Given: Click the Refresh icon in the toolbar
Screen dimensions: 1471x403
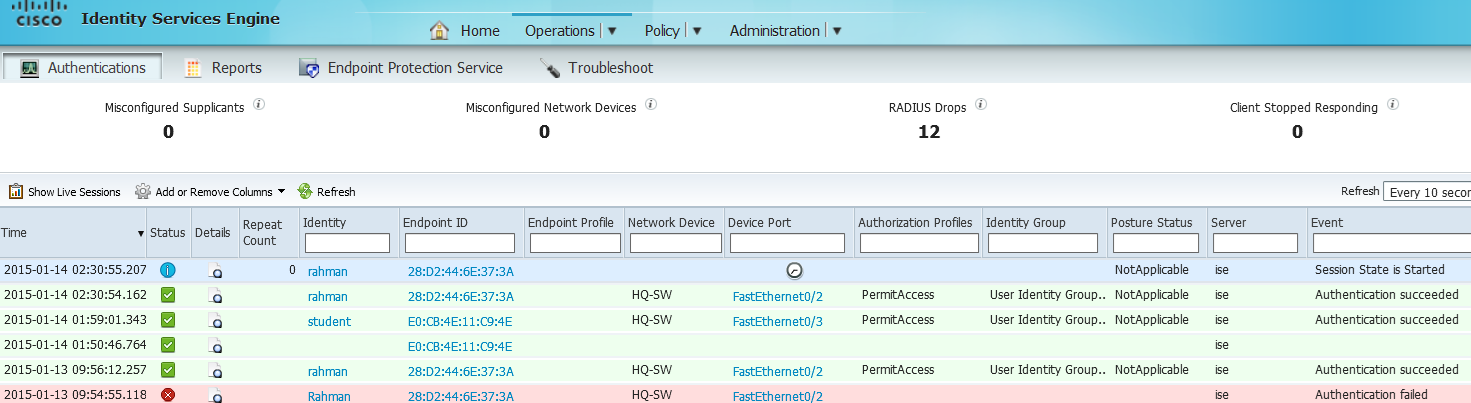Looking at the screenshot, I should (x=305, y=191).
